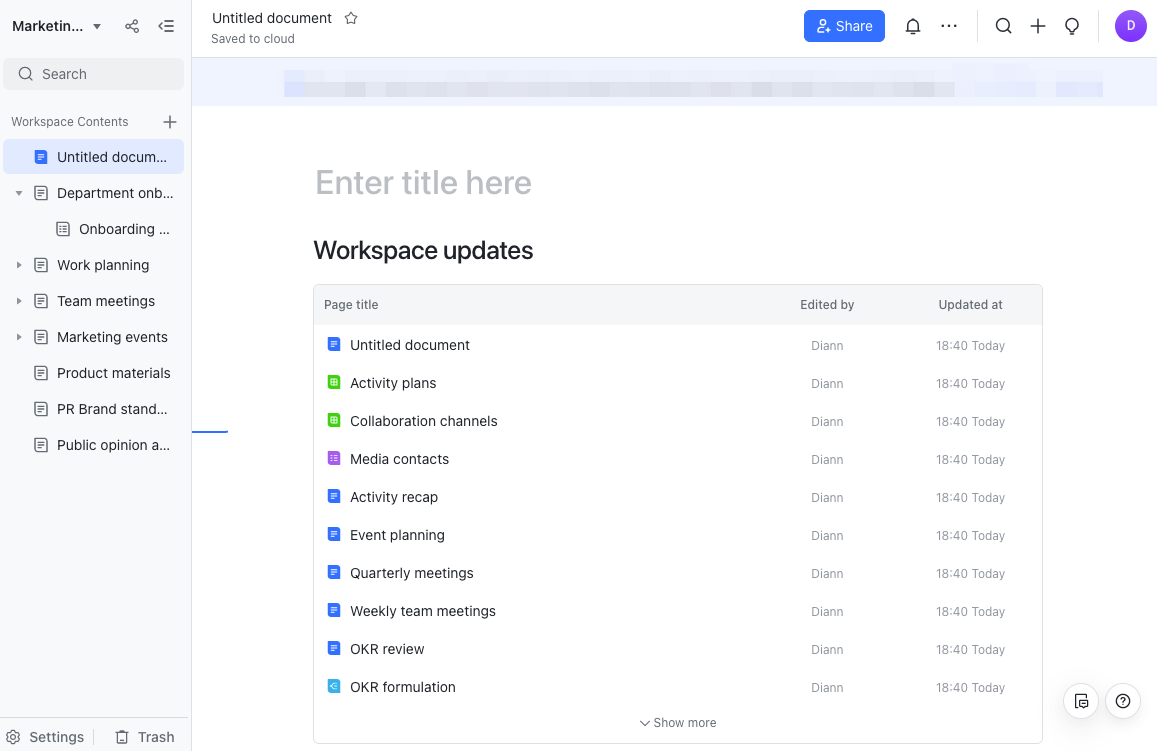Open Trash at the sidebar bottom
This screenshot has width=1157, height=751.
point(145,737)
